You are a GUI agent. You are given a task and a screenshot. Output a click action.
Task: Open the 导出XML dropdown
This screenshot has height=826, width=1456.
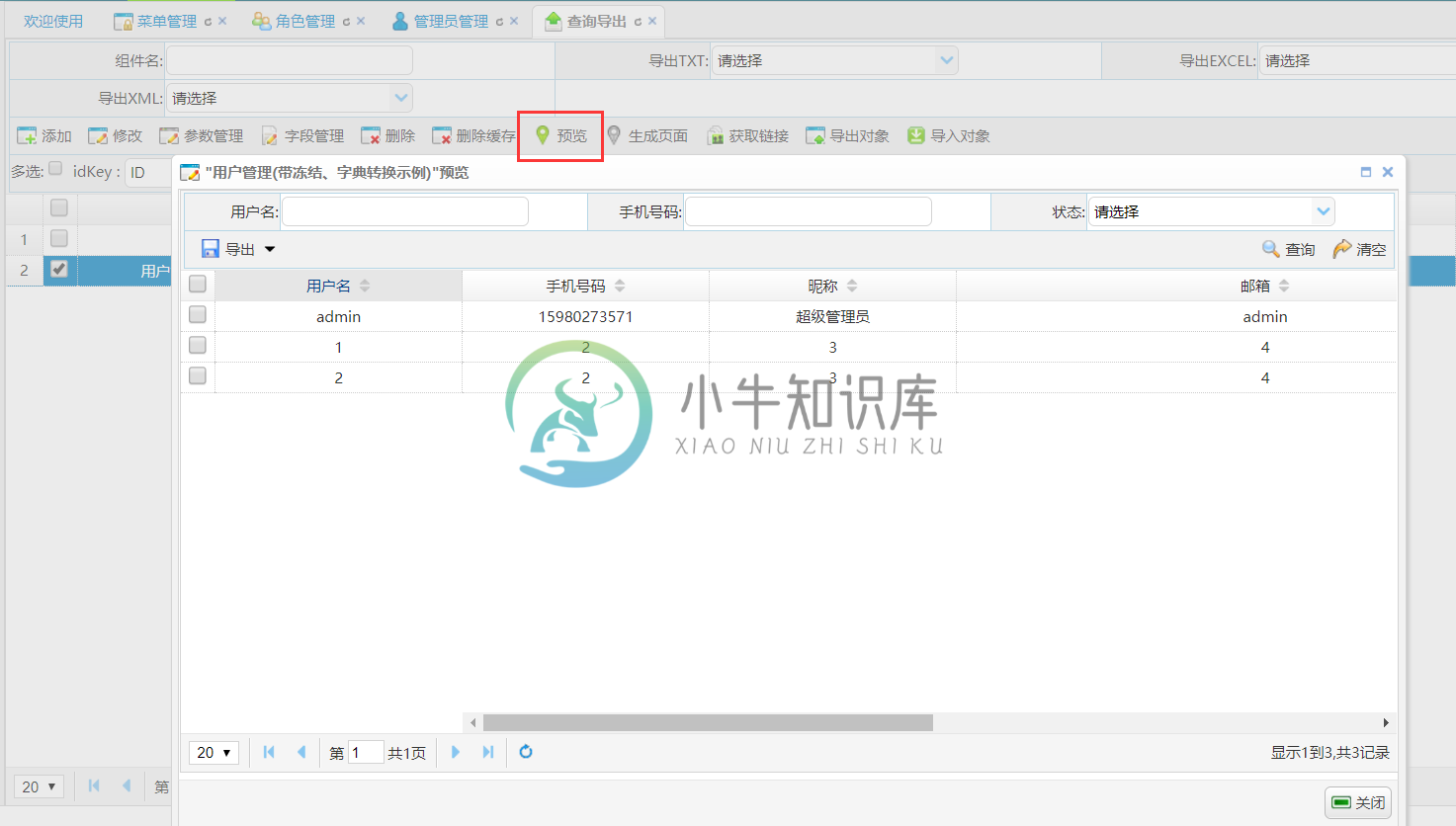point(400,98)
